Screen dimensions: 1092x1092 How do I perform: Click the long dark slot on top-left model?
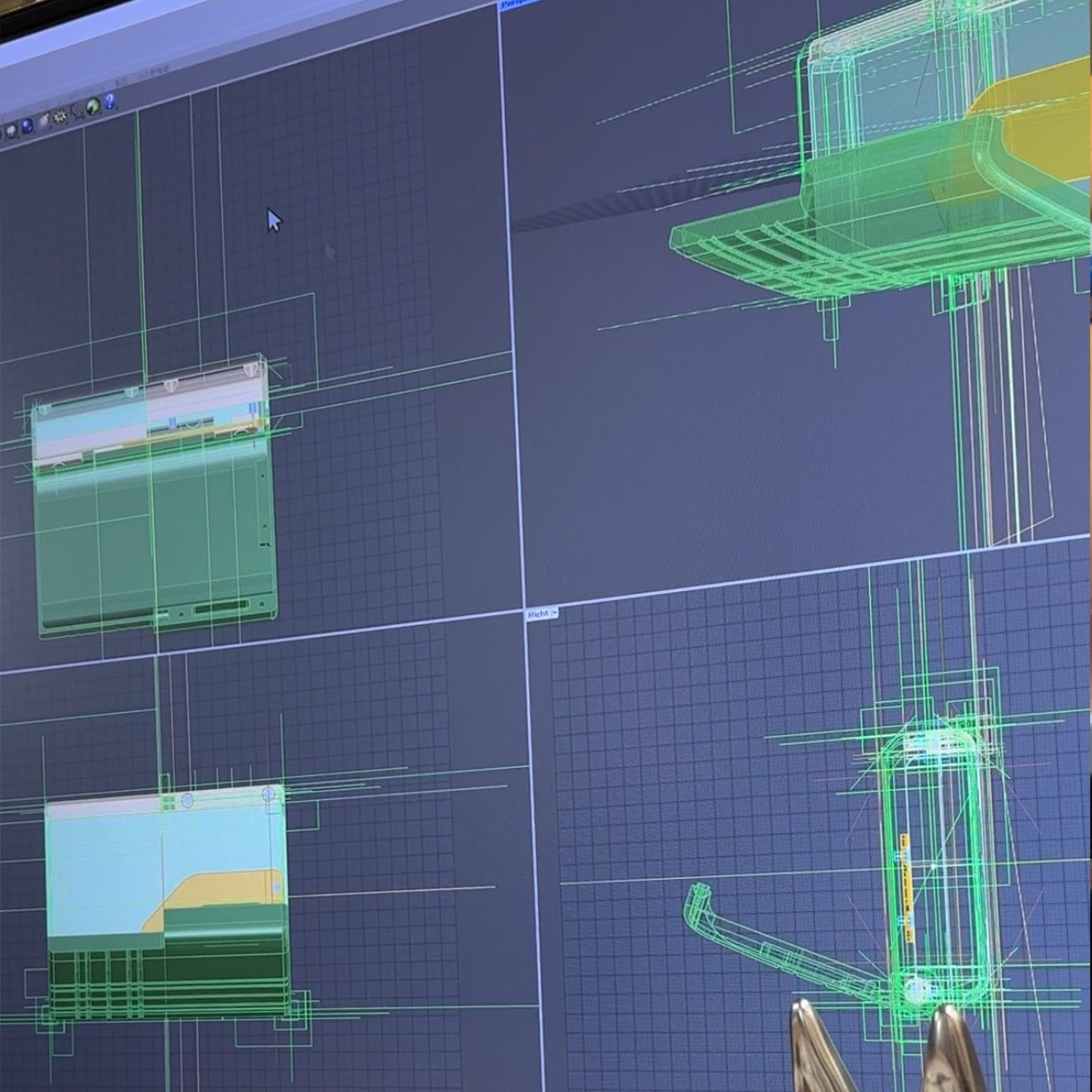(x=222, y=606)
